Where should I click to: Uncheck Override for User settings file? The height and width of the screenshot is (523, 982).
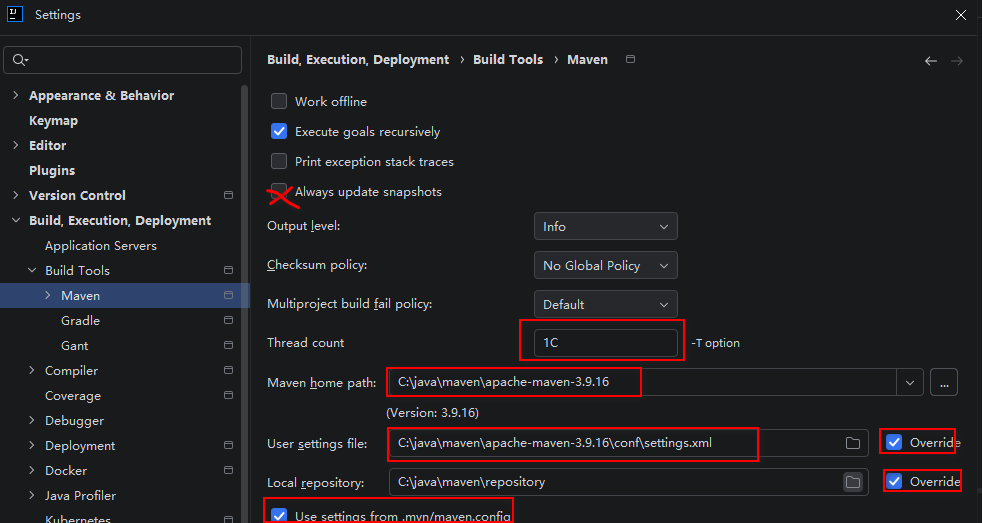[x=894, y=442]
